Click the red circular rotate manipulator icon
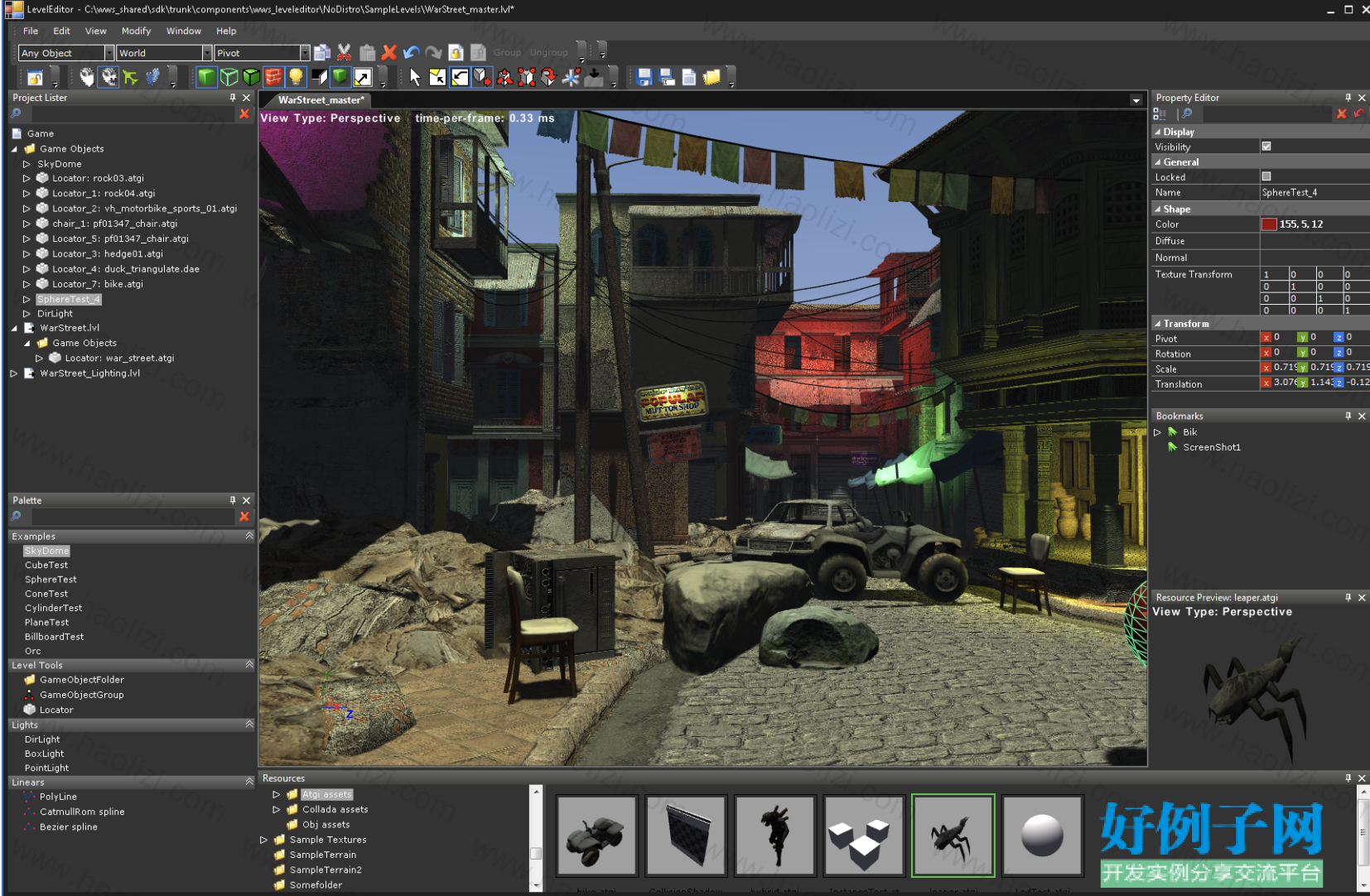Screen dimensions: 1370x896 pyautogui.click(x=548, y=77)
